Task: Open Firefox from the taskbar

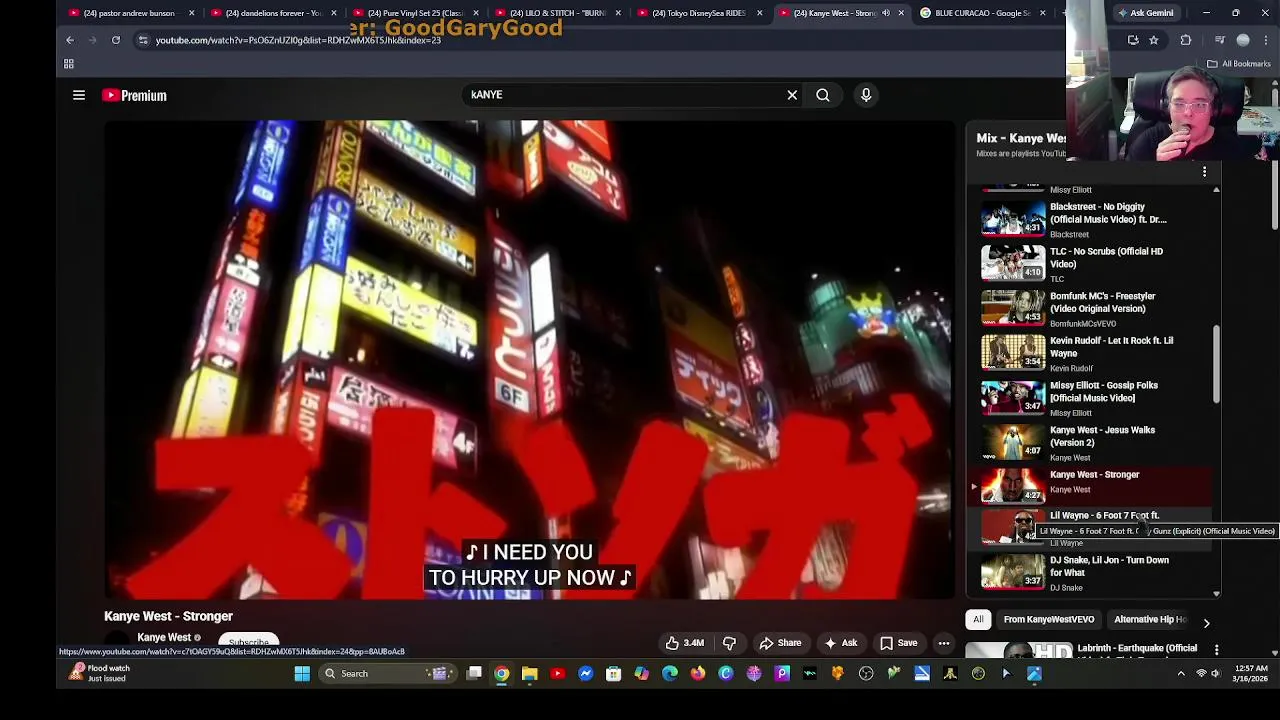Action: [698, 674]
